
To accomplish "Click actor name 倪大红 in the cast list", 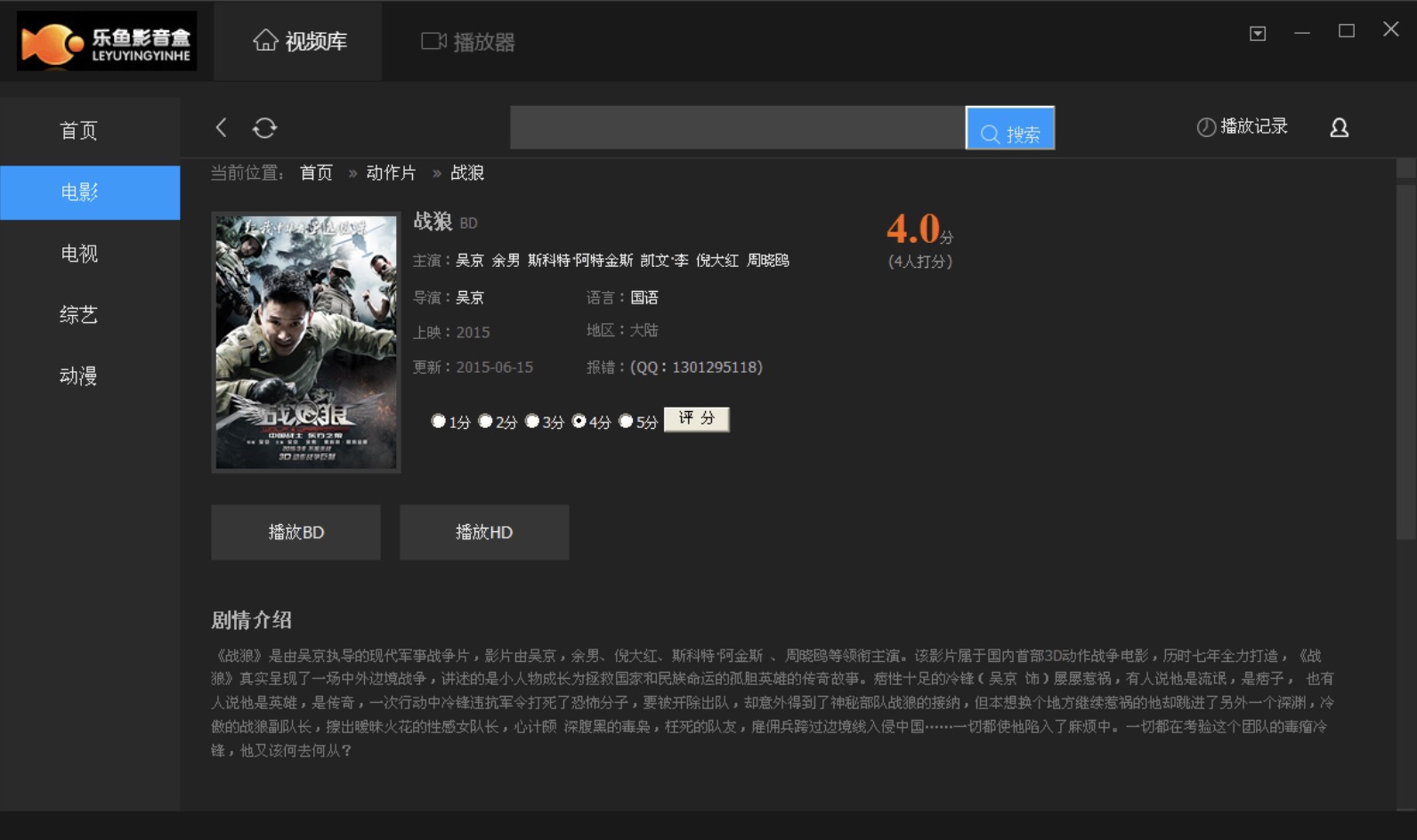I will pos(717,261).
